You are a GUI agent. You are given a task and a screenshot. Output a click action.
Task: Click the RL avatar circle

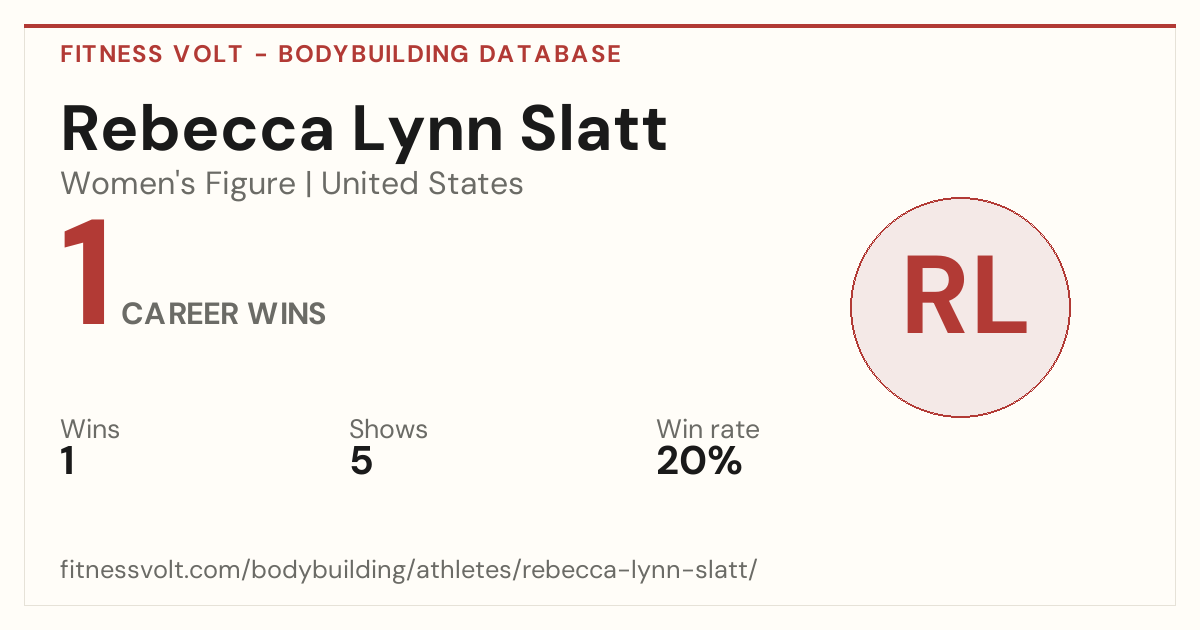(x=960, y=307)
